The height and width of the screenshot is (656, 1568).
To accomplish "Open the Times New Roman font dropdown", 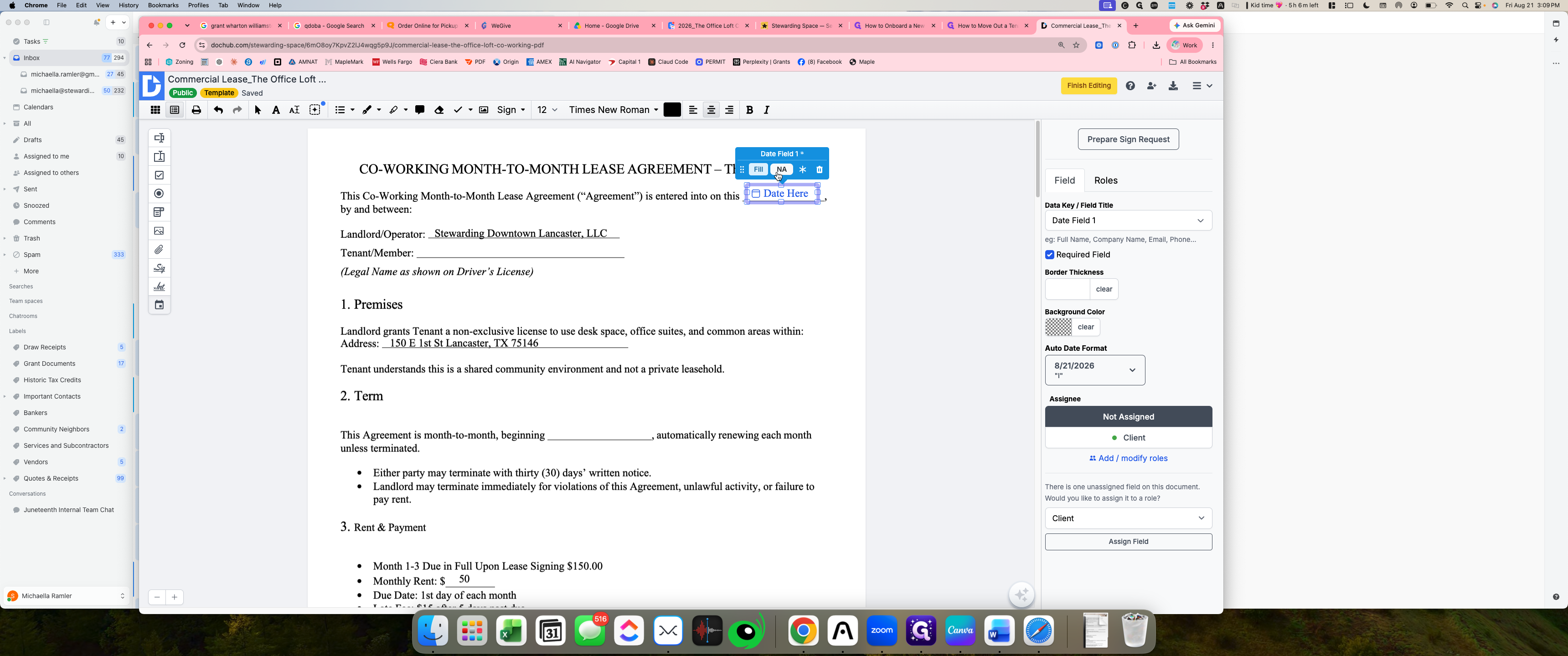I will tap(613, 110).
